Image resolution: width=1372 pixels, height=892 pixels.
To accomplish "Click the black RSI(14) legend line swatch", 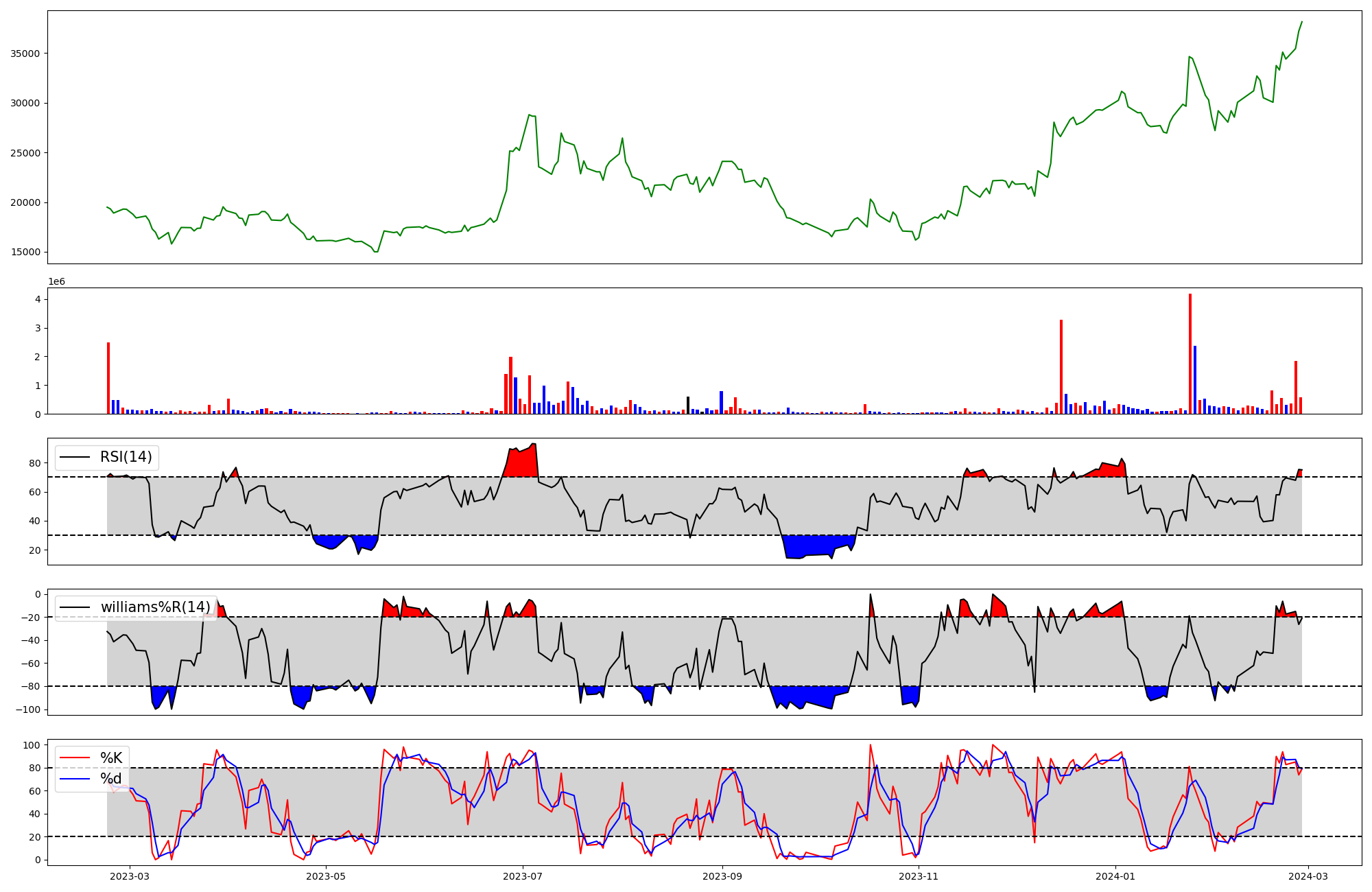I will (75, 458).
